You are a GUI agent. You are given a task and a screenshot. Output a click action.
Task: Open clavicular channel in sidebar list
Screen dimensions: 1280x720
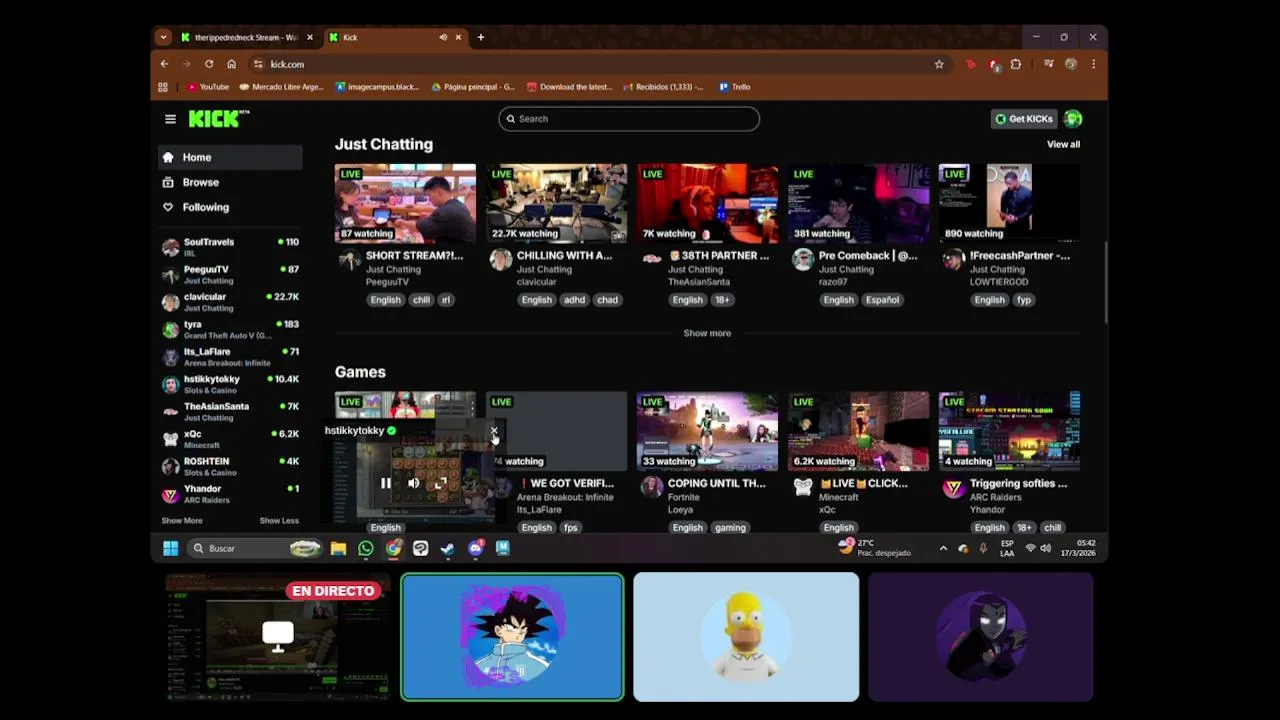coord(230,302)
